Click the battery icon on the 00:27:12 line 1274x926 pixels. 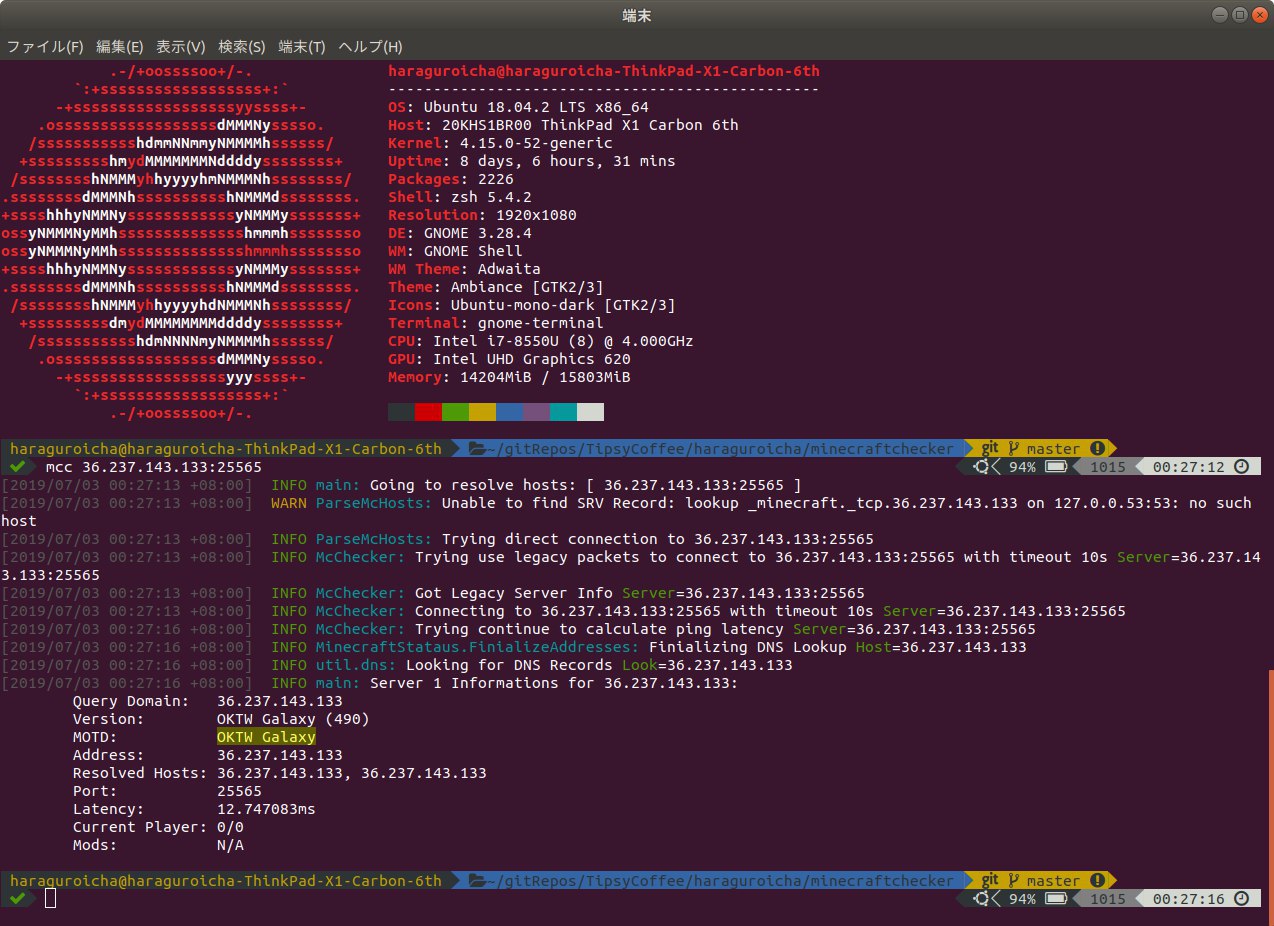click(x=1055, y=467)
